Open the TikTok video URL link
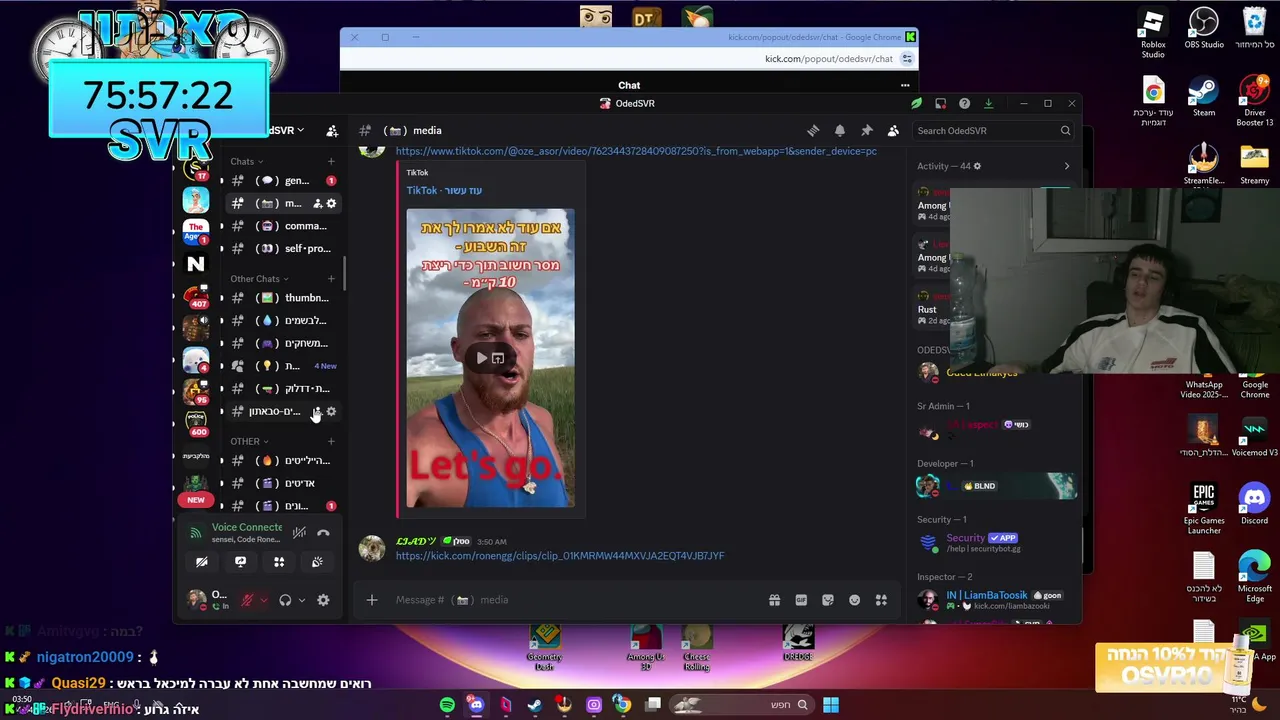 click(636, 151)
